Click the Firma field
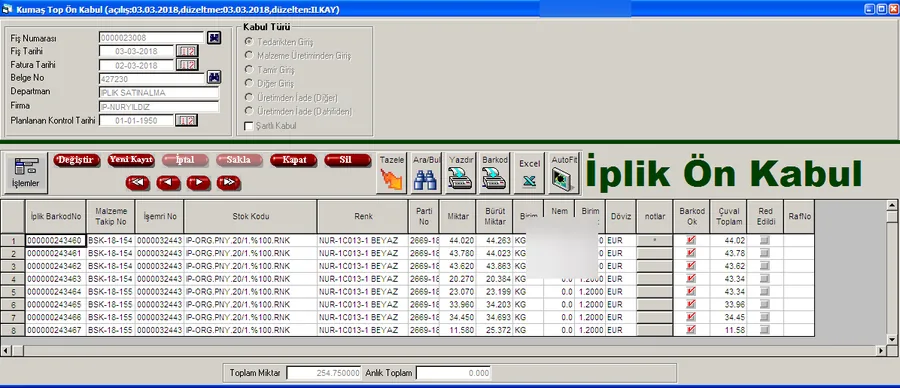This screenshot has height=388, width=900. pyautogui.click(x=159, y=106)
